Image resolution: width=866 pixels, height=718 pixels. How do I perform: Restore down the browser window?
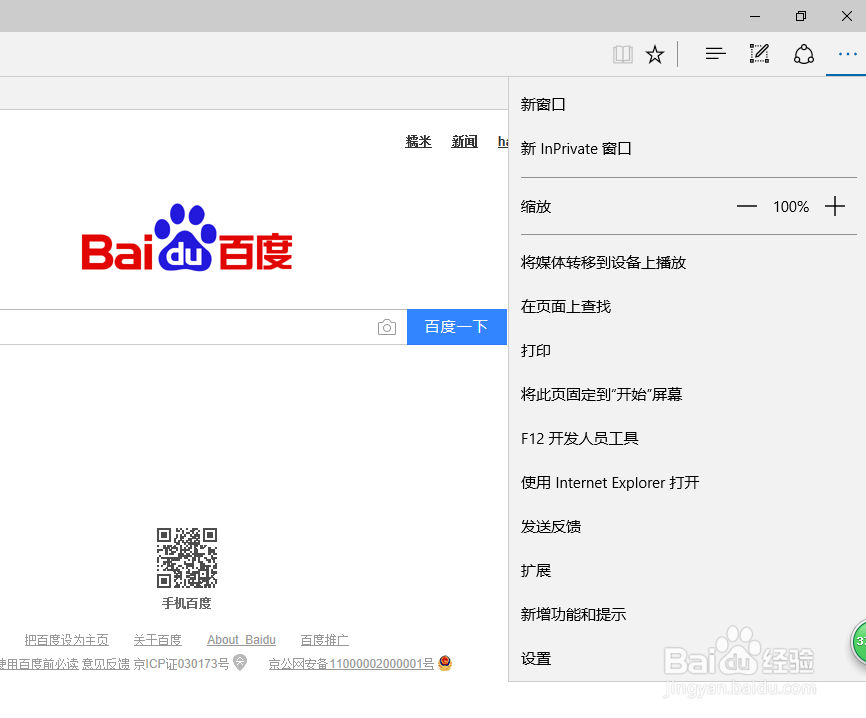tap(801, 16)
